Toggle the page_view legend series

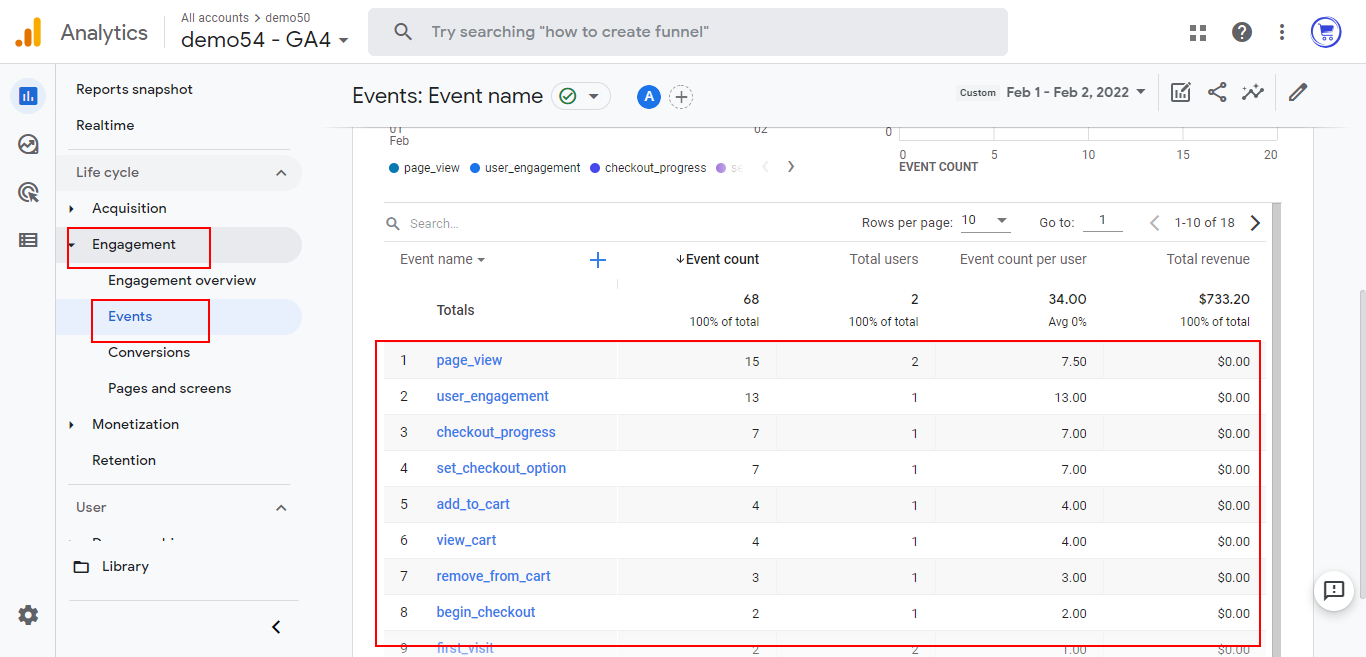(x=425, y=168)
